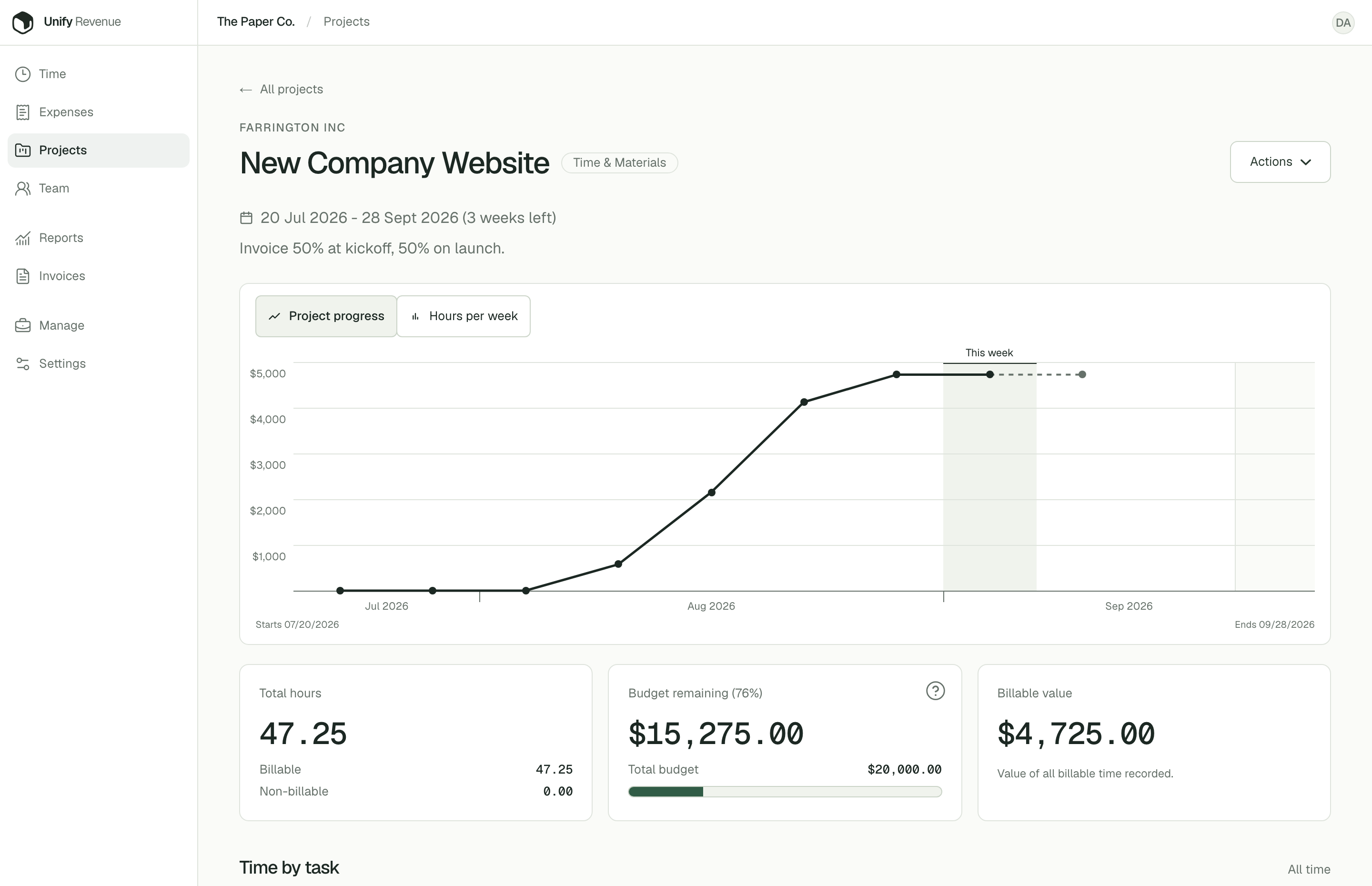This screenshot has width=1372, height=886.
Task: Click the $20,000.00 total budget value
Action: tap(904, 770)
